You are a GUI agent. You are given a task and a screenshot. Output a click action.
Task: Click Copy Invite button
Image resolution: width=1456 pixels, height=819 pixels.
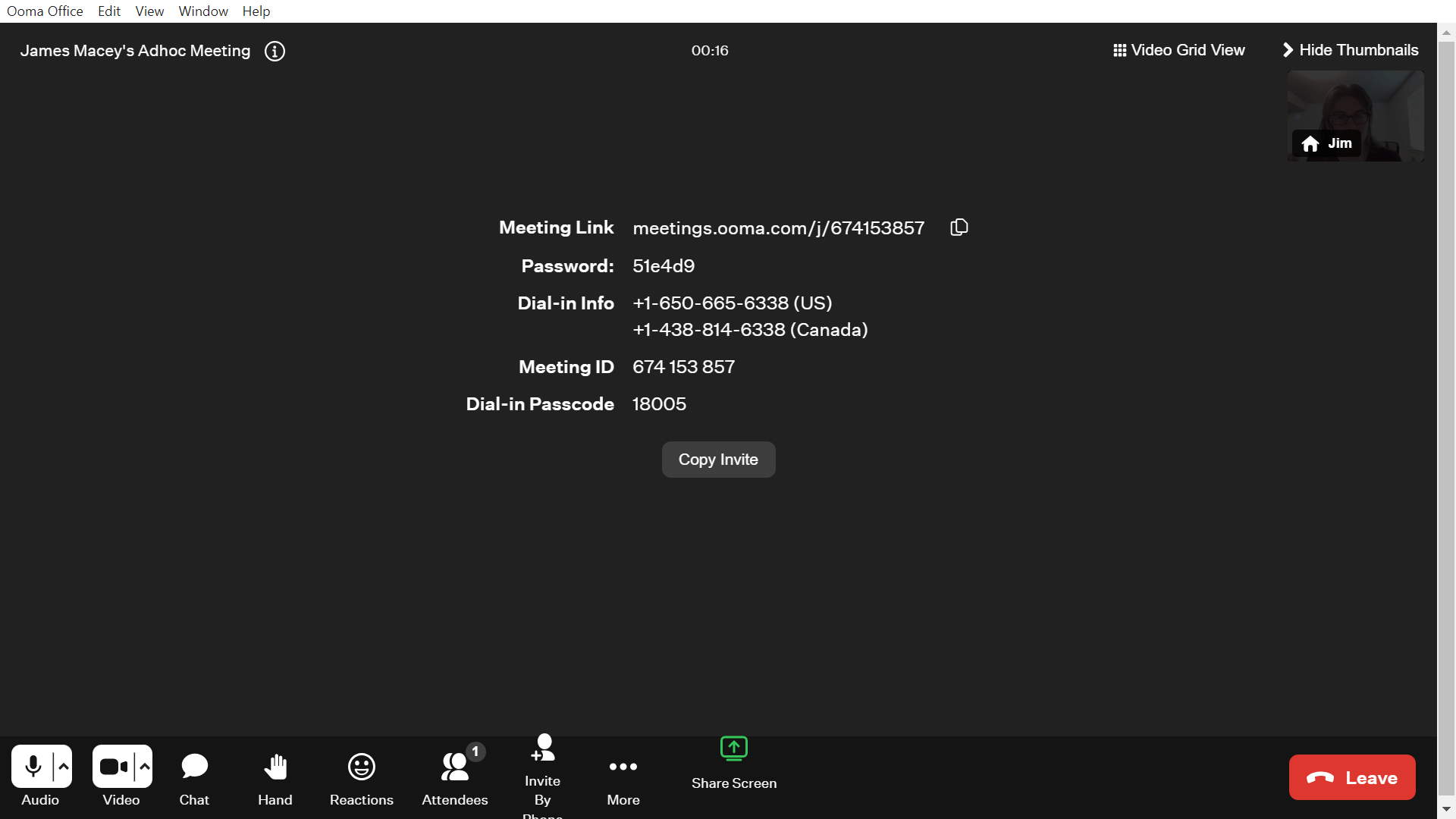pos(718,460)
